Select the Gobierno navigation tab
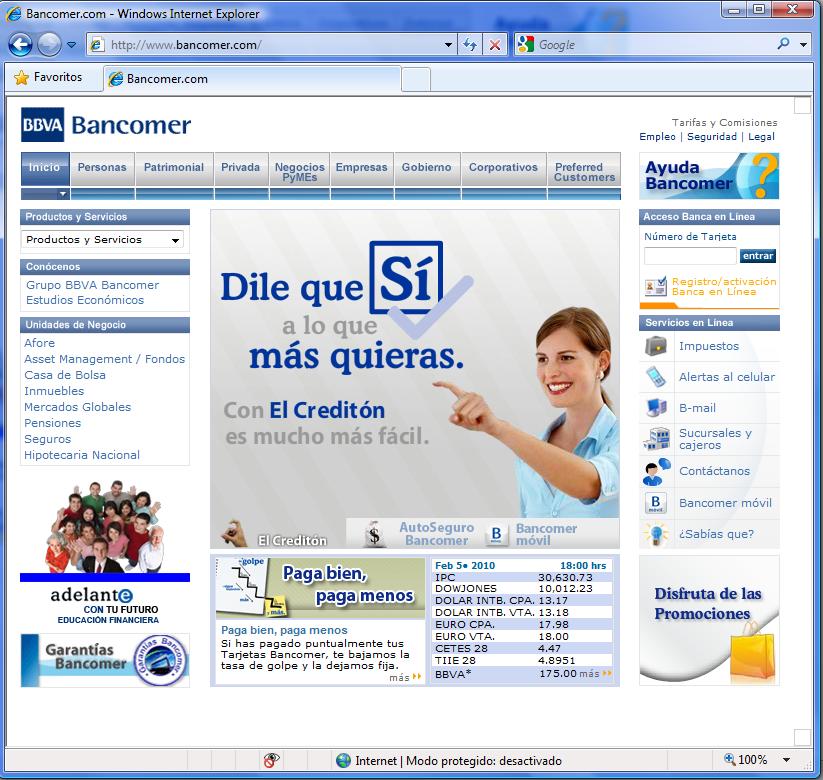823x780 pixels. [426, 168]
